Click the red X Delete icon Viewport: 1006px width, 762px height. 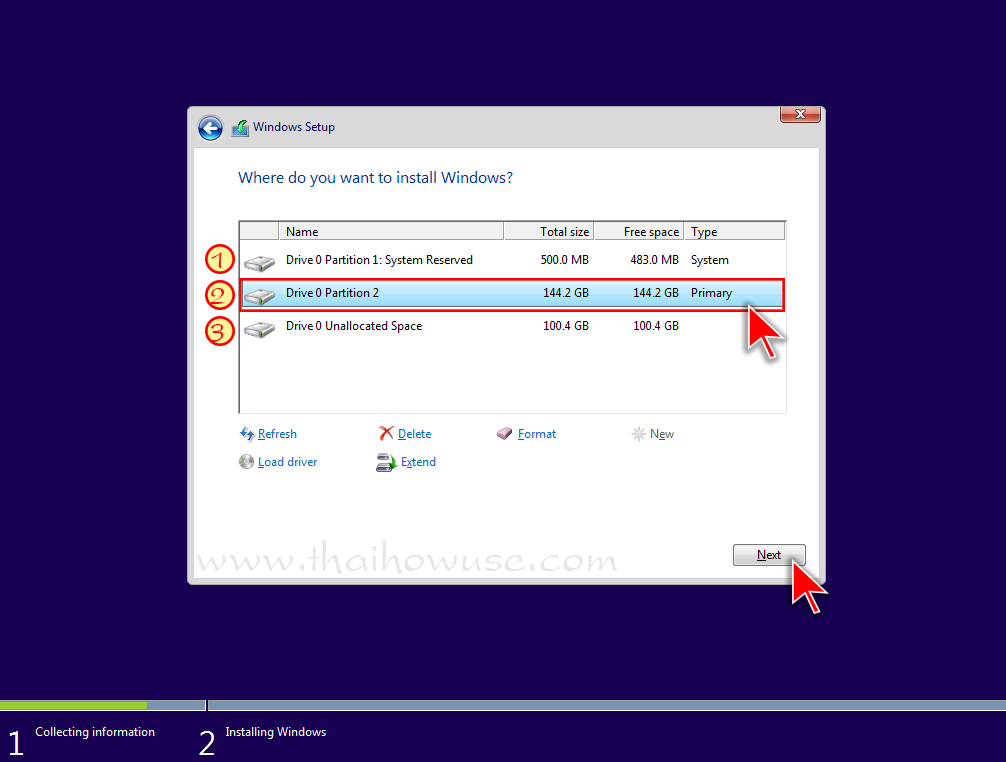(x=386, y=434)
